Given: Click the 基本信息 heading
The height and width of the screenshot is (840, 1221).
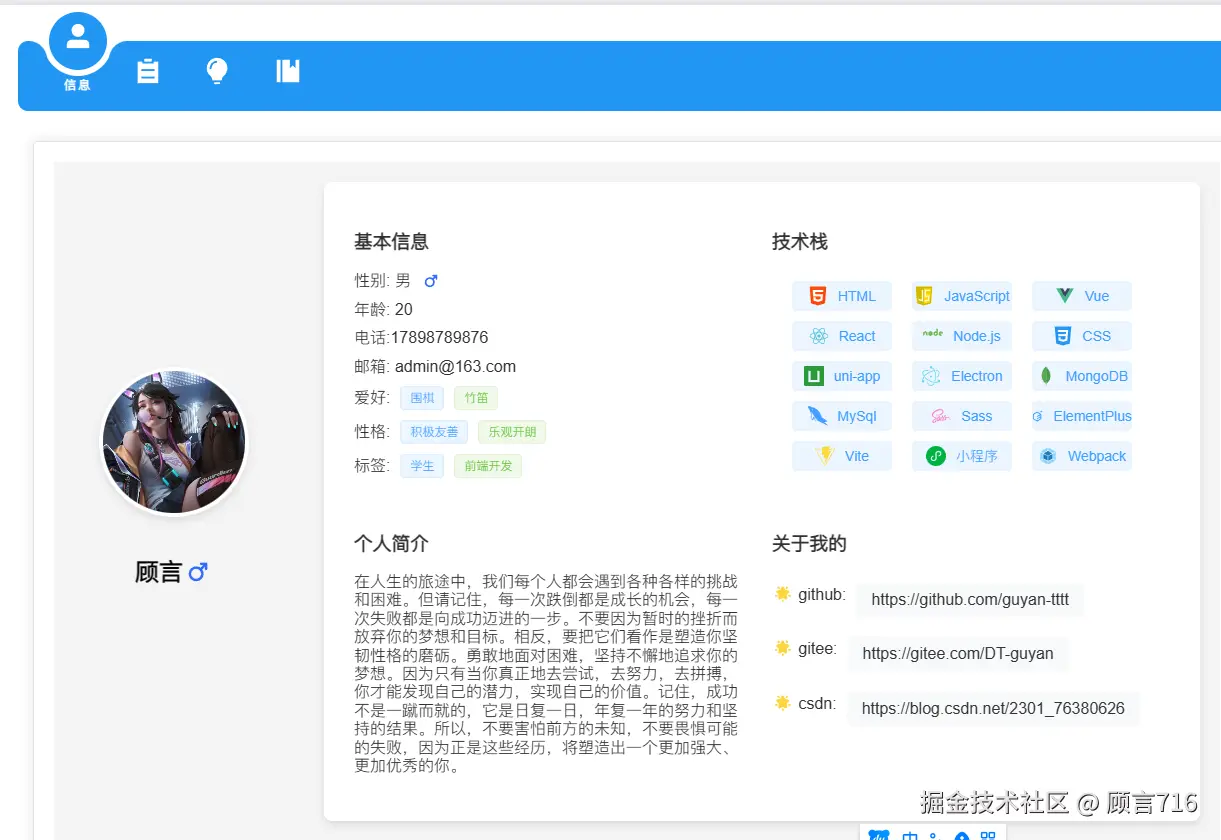Looking at the screenshot, I should [x=391, y=241].
